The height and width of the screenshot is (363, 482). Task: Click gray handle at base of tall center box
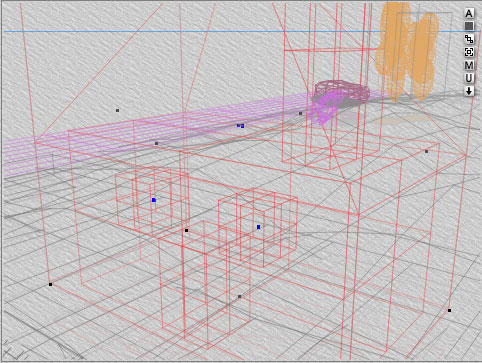click(239, 296)
